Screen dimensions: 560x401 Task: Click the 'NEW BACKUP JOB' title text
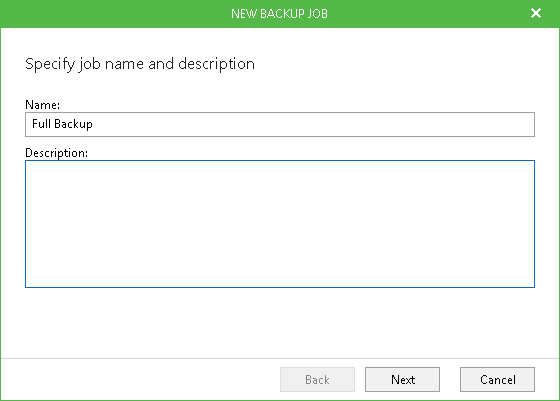[279, 14]
